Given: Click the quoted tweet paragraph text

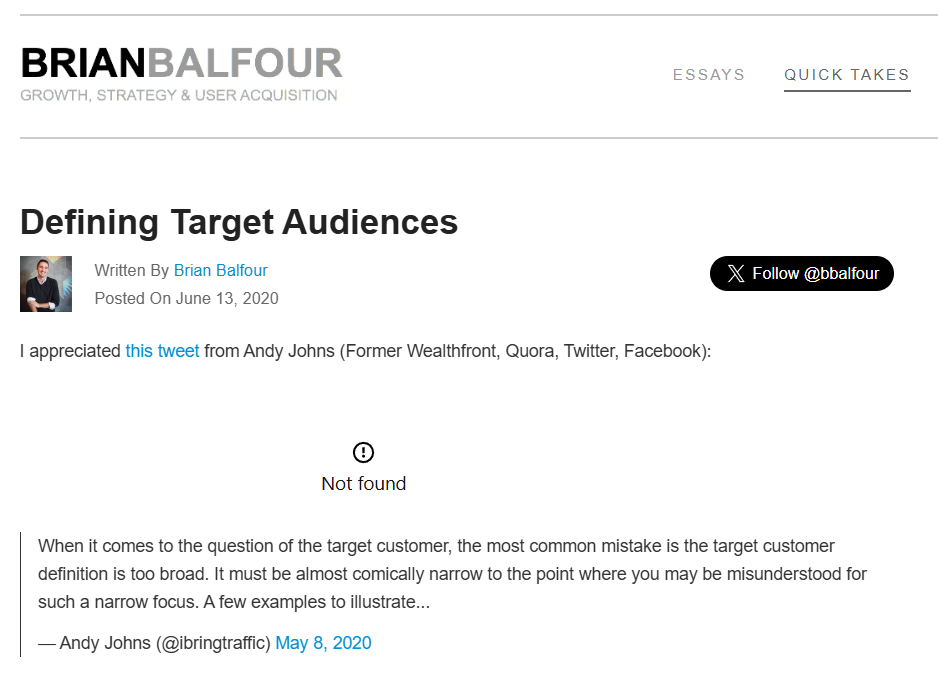Looking at the screenshot, I should (x=452, y=575).
